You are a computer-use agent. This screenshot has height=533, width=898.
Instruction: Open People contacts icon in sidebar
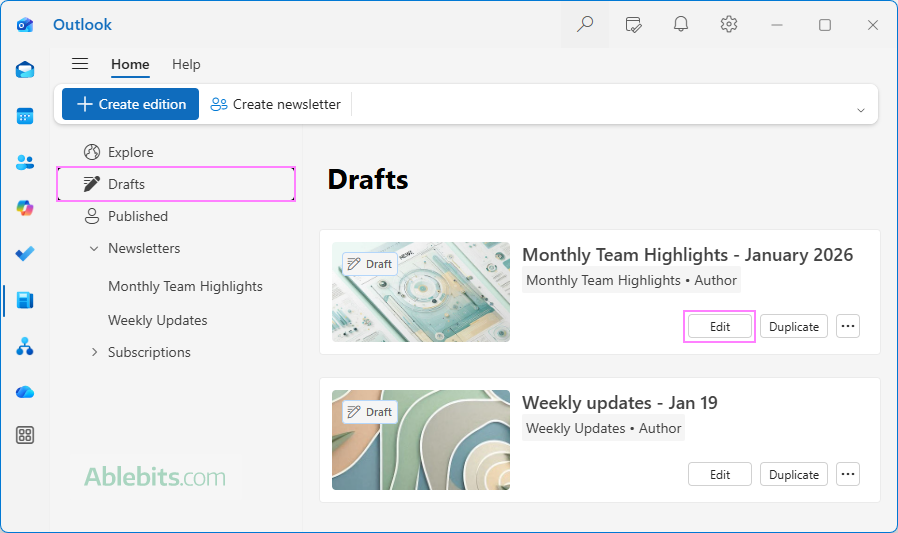(x=25, y=162)
